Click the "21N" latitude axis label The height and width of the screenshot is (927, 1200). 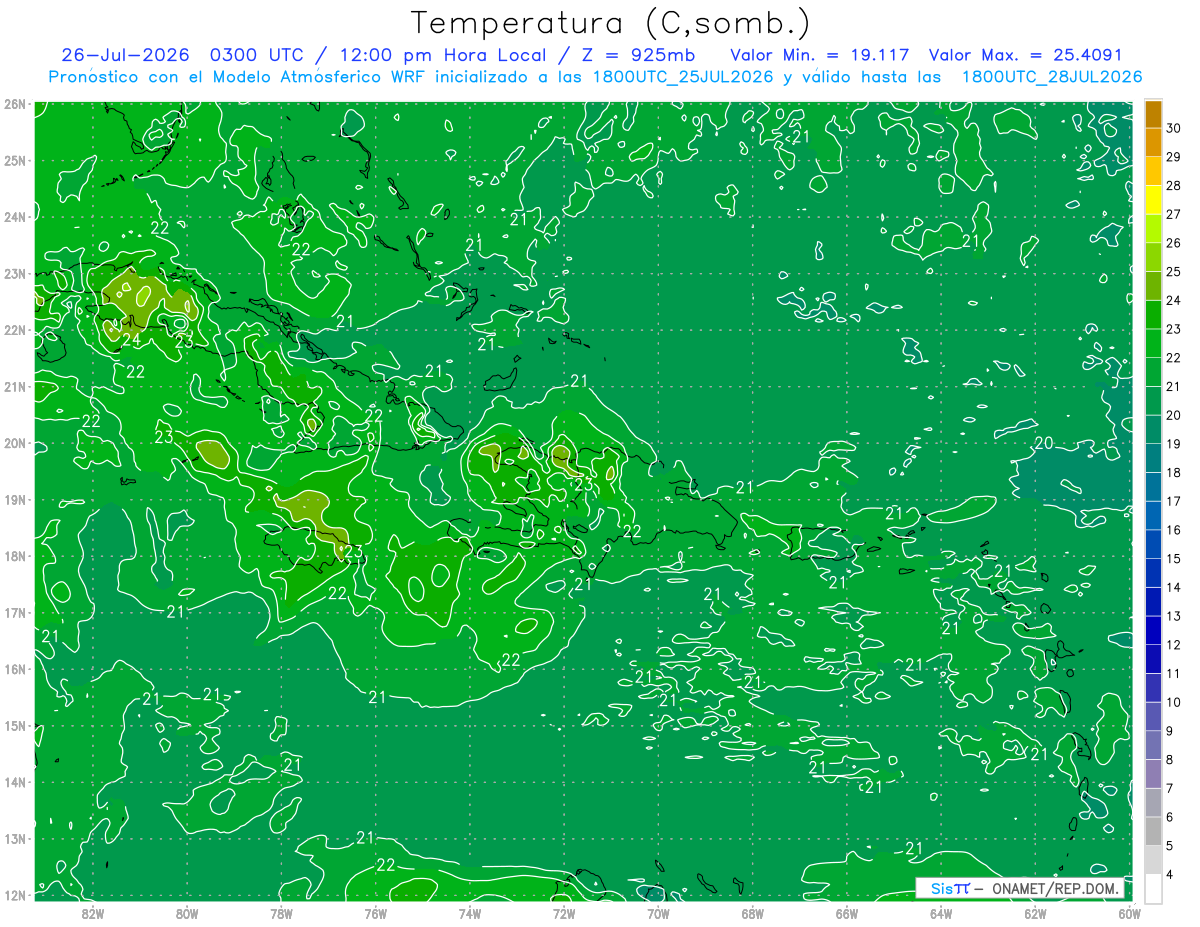[15, 386]
